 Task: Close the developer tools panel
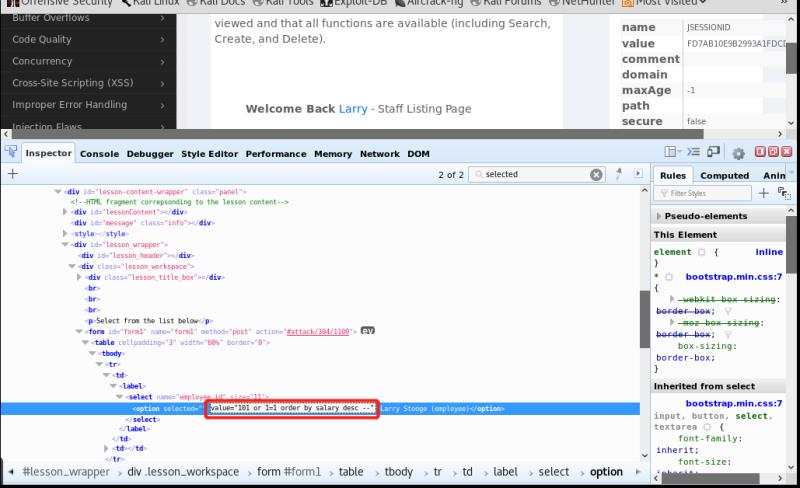point(787,152)
